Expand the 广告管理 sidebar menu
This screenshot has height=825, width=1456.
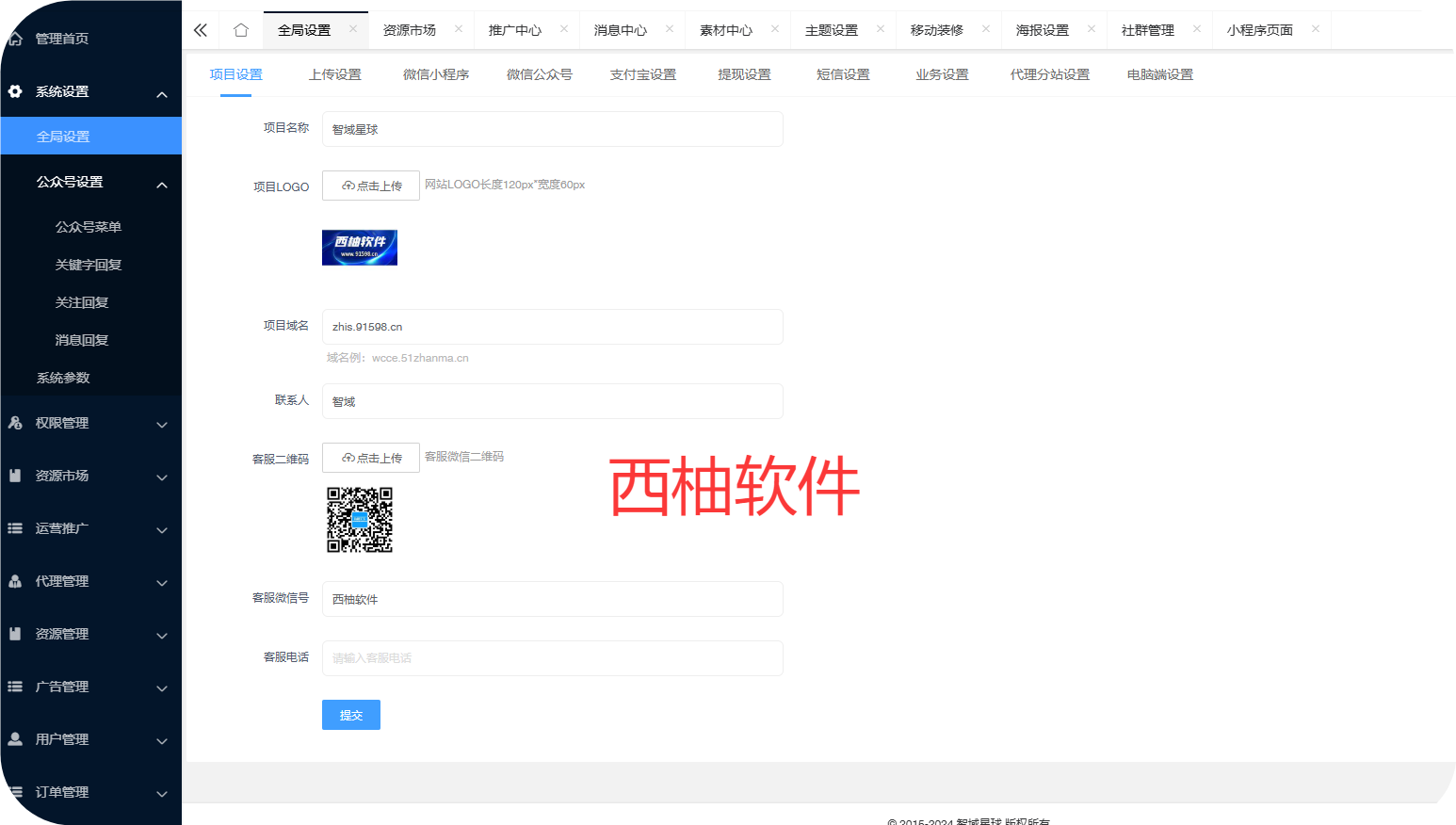(x=162, y=687)
